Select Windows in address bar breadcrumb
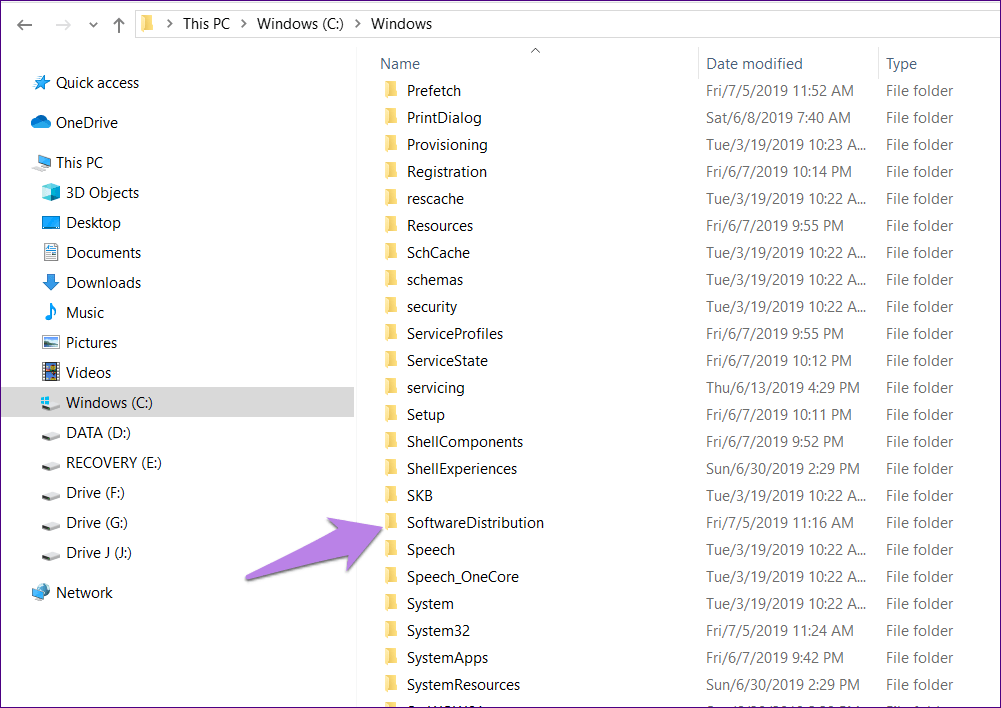 click(x=402, y=24)
